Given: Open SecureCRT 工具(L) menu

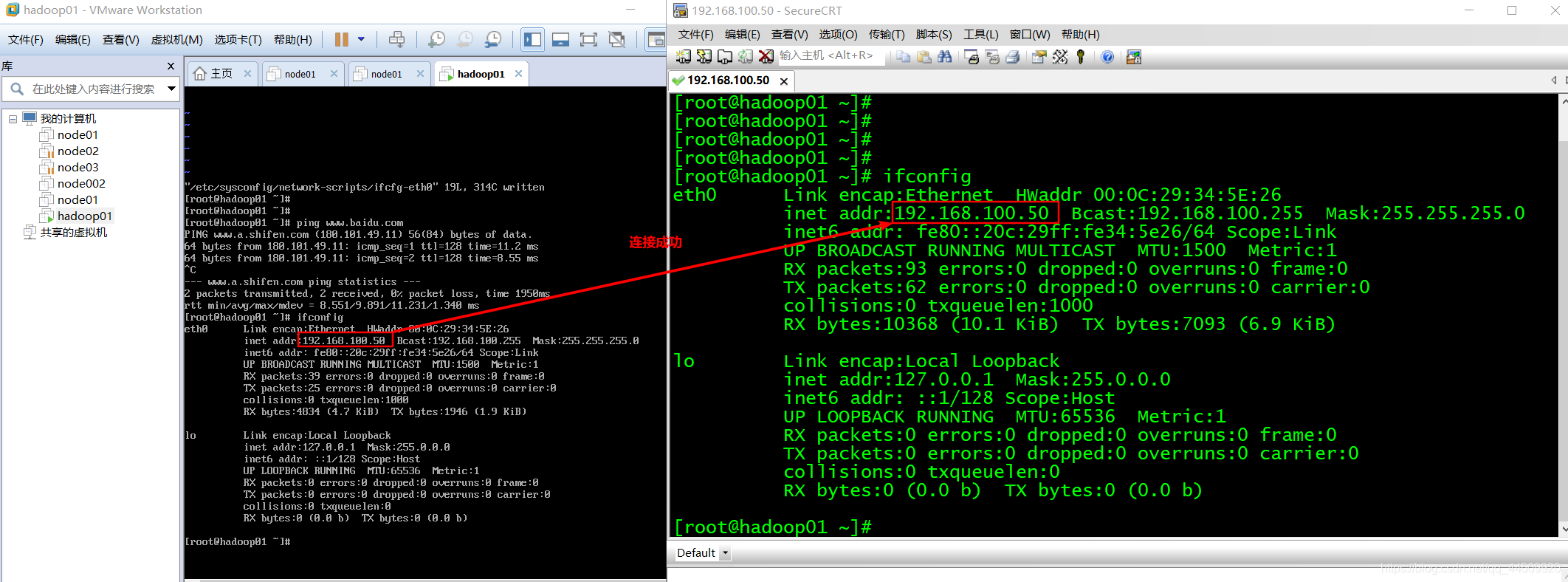Looking at the screenshot, I should [x=981, y=35].
